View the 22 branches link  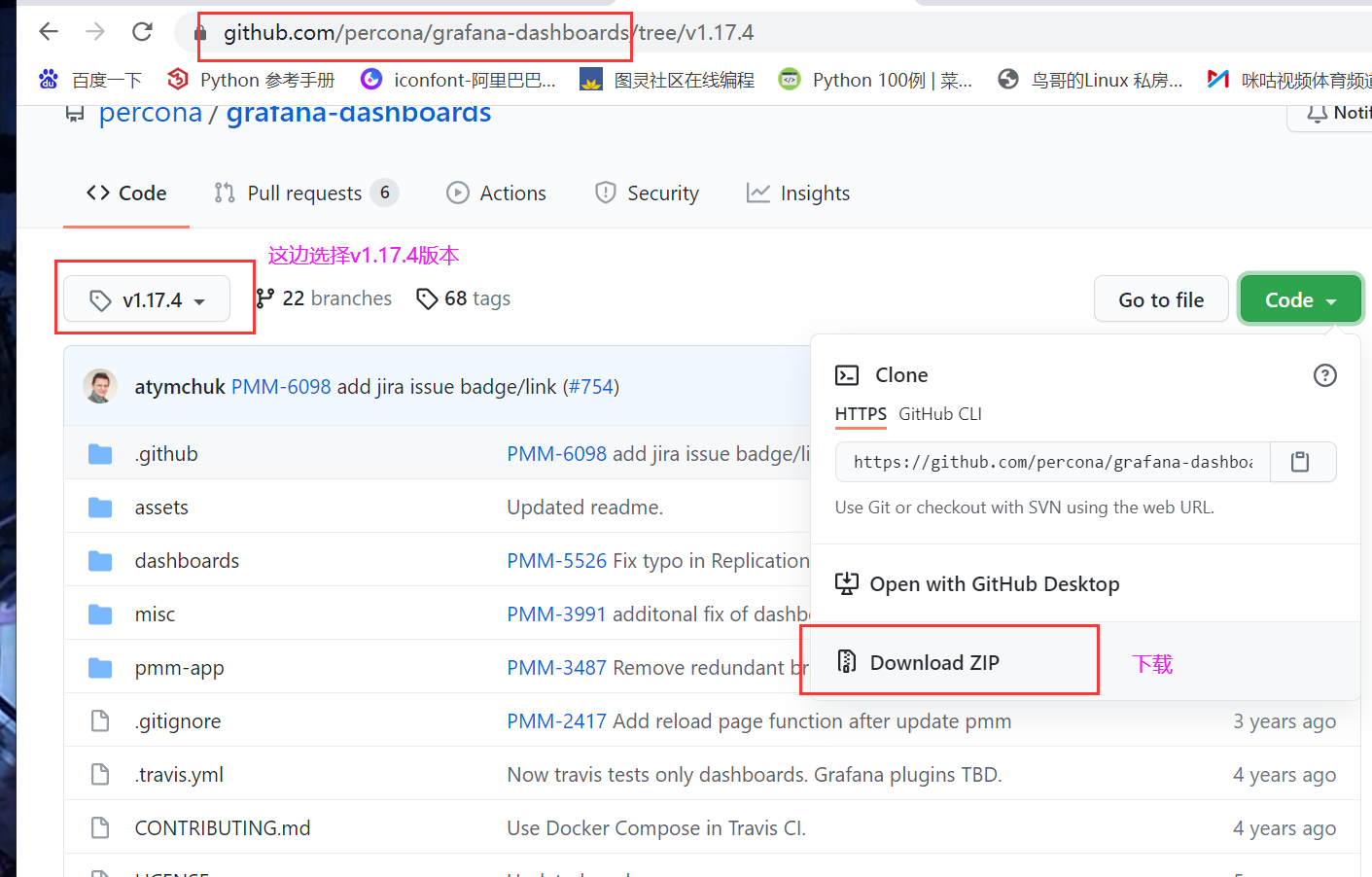pos(324,298)
